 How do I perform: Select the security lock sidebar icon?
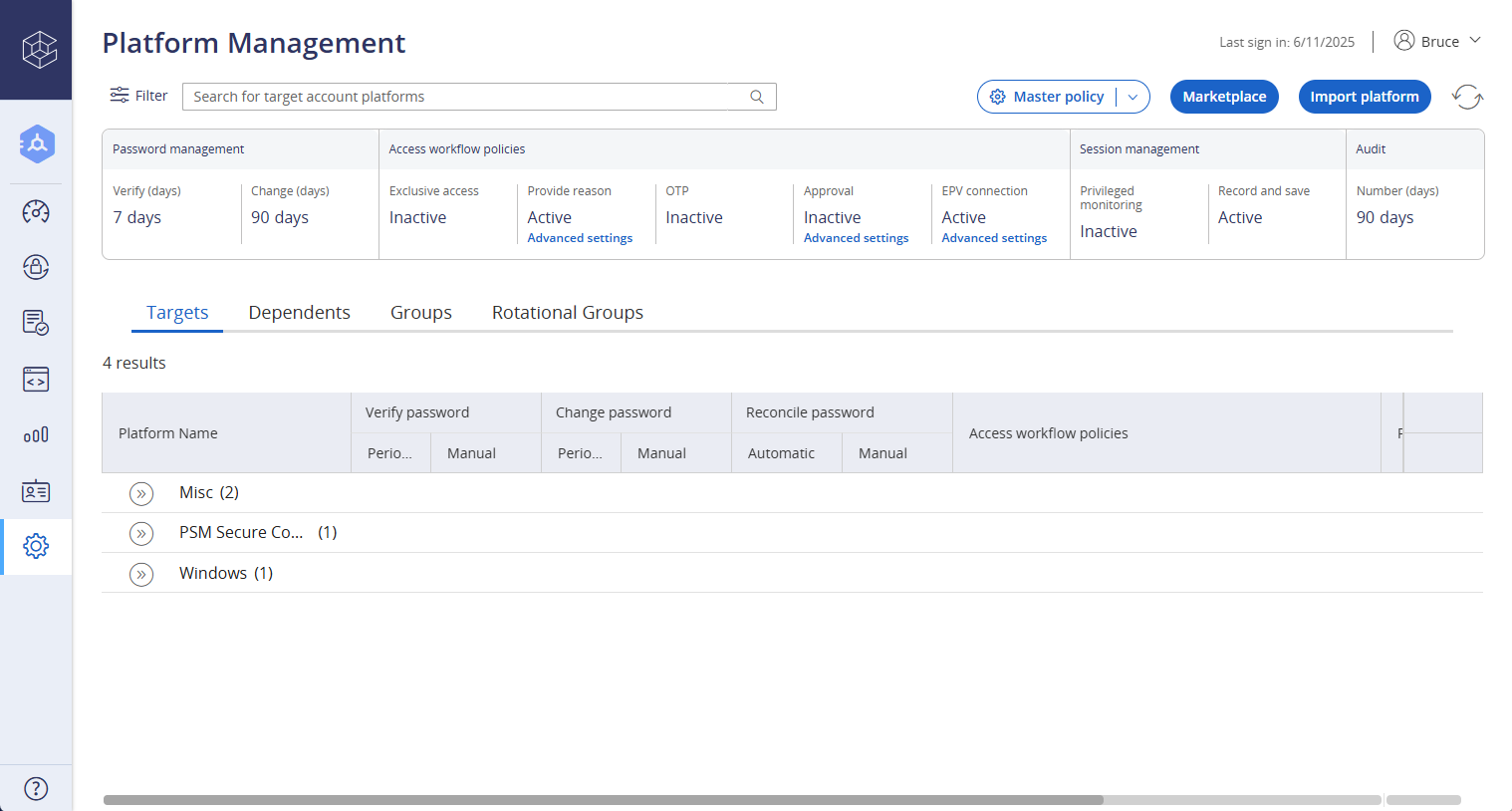pos(36,267)
